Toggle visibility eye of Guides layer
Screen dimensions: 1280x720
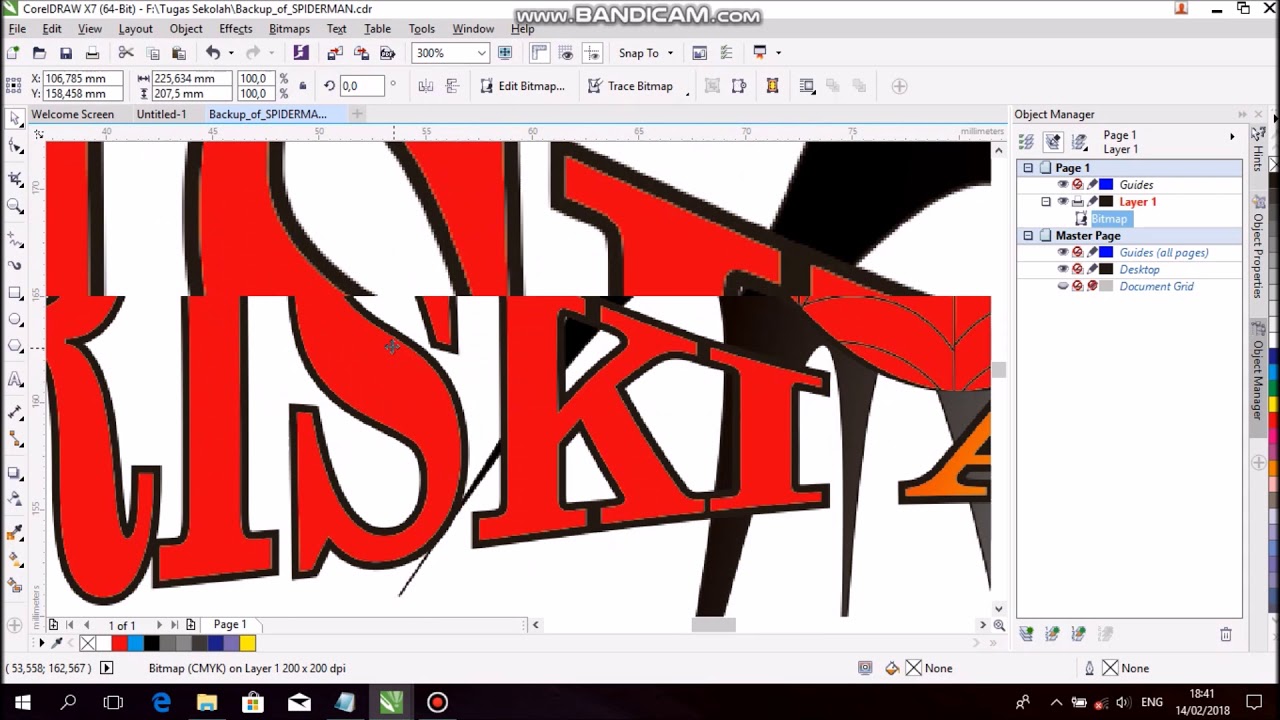tap(1063, 185)
